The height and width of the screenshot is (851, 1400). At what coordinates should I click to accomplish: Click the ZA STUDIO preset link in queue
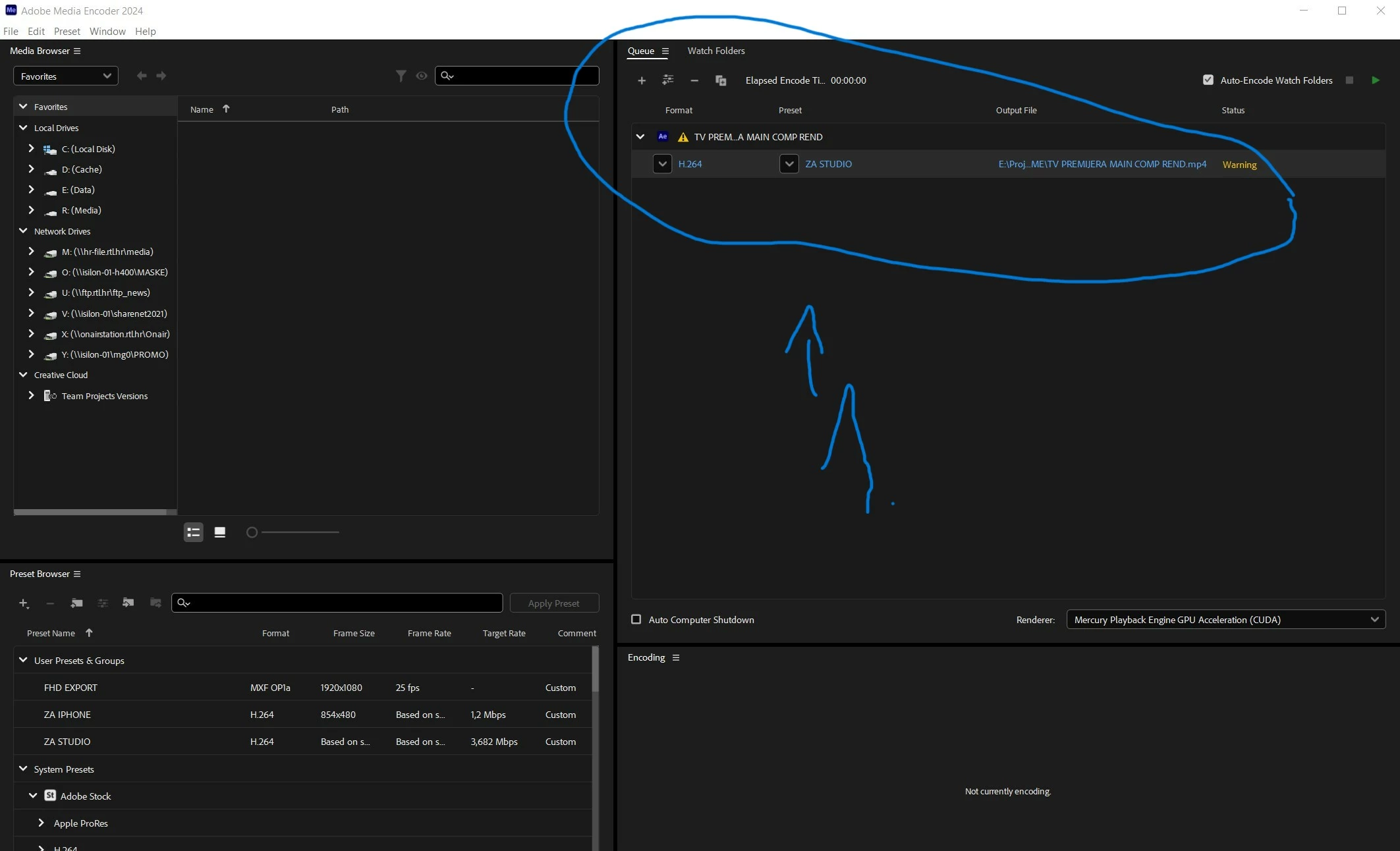828,164
